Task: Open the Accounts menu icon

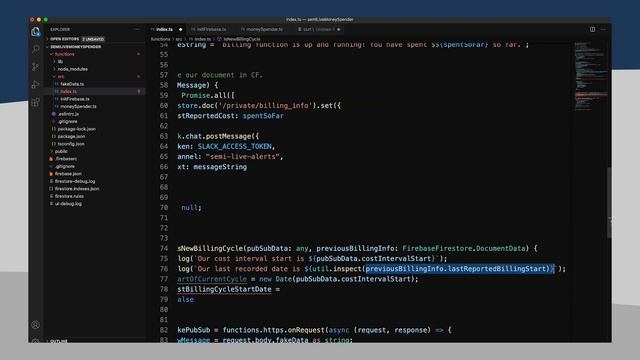Action: [x=36, y=325]
